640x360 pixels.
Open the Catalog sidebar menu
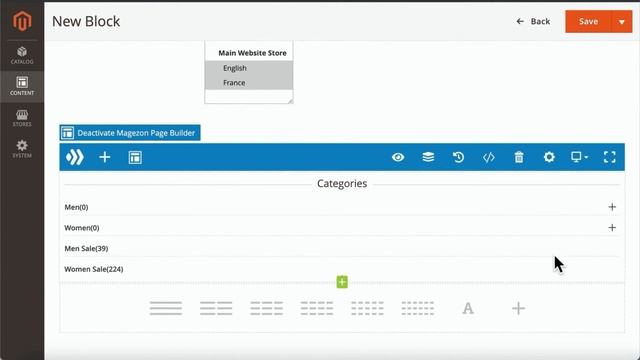[x=22, y=55]
